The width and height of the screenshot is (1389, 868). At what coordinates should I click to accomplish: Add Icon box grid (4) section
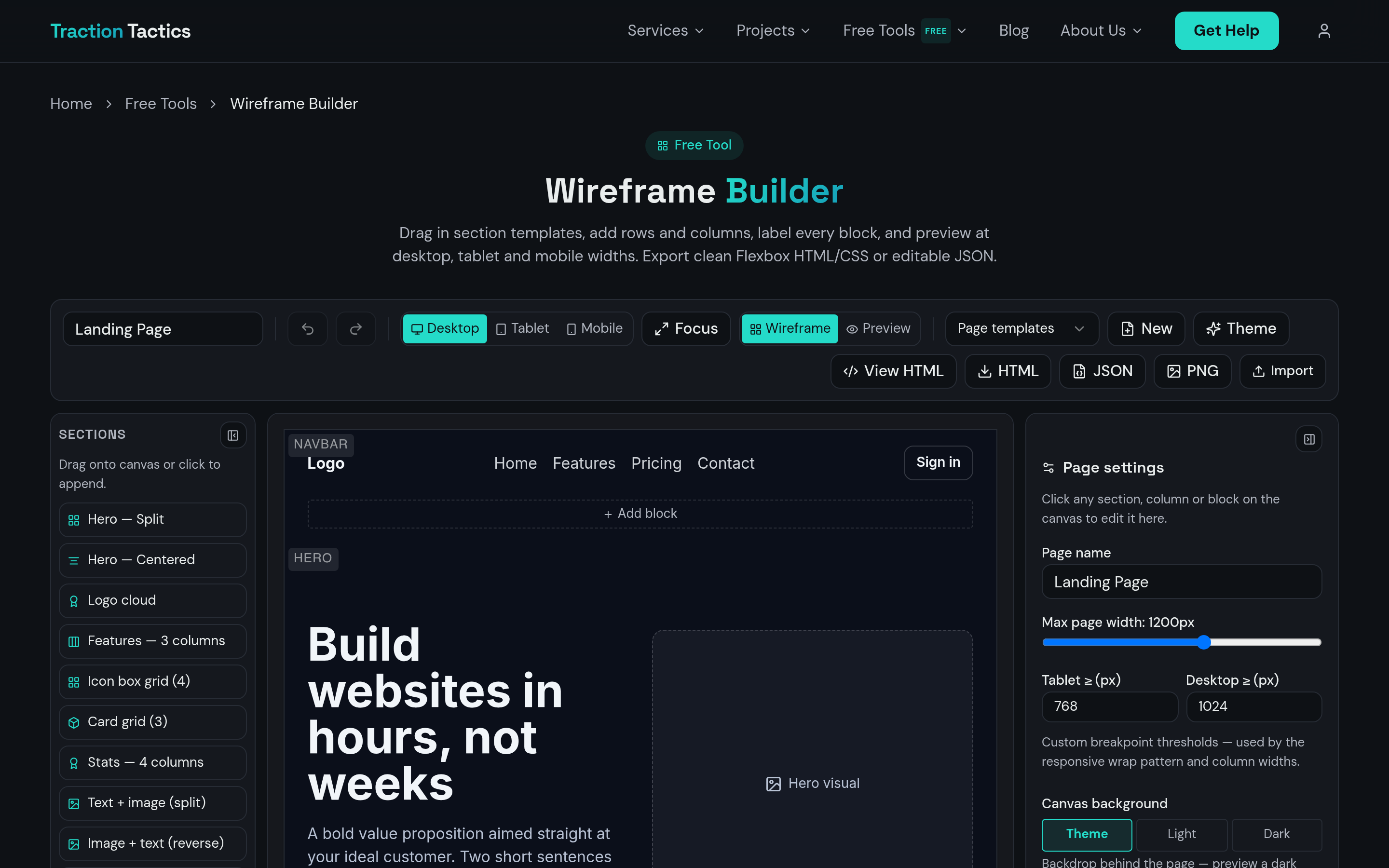tap(153, 681)
